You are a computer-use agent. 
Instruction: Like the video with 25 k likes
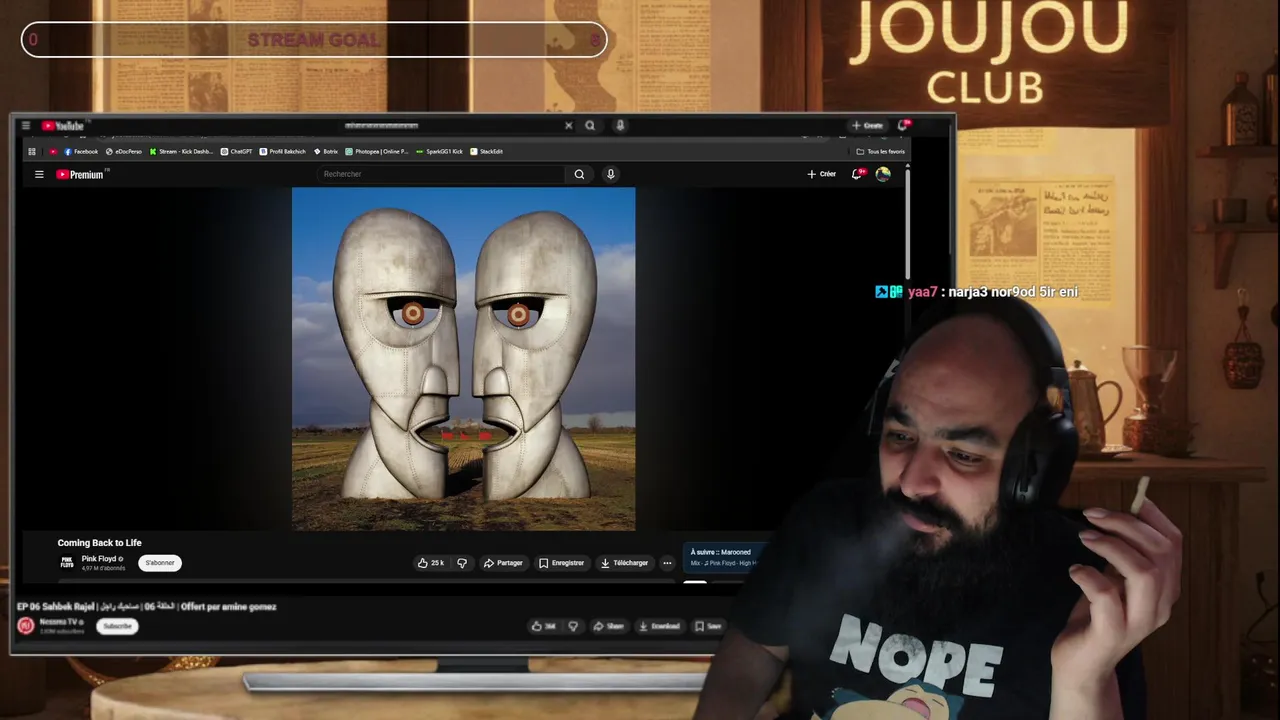(x=431, y=563)
